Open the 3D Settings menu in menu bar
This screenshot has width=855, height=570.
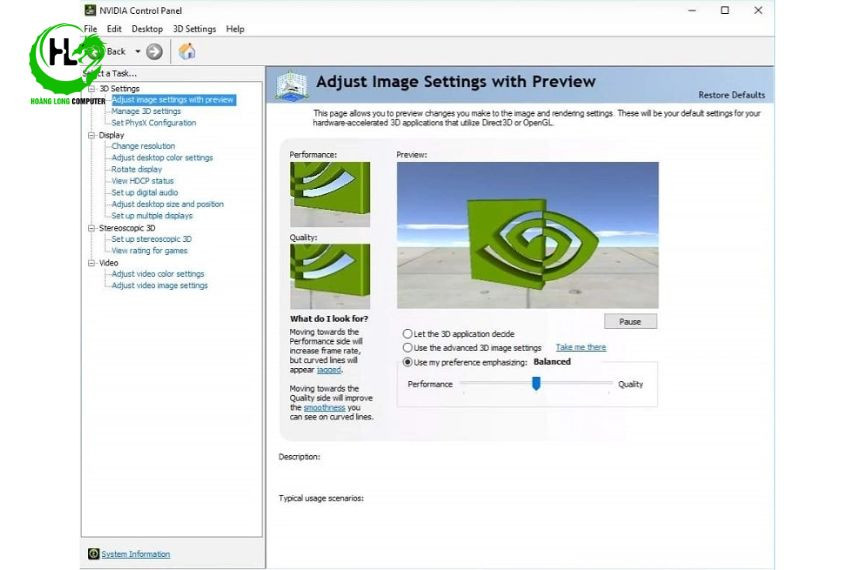coord(193,29)
